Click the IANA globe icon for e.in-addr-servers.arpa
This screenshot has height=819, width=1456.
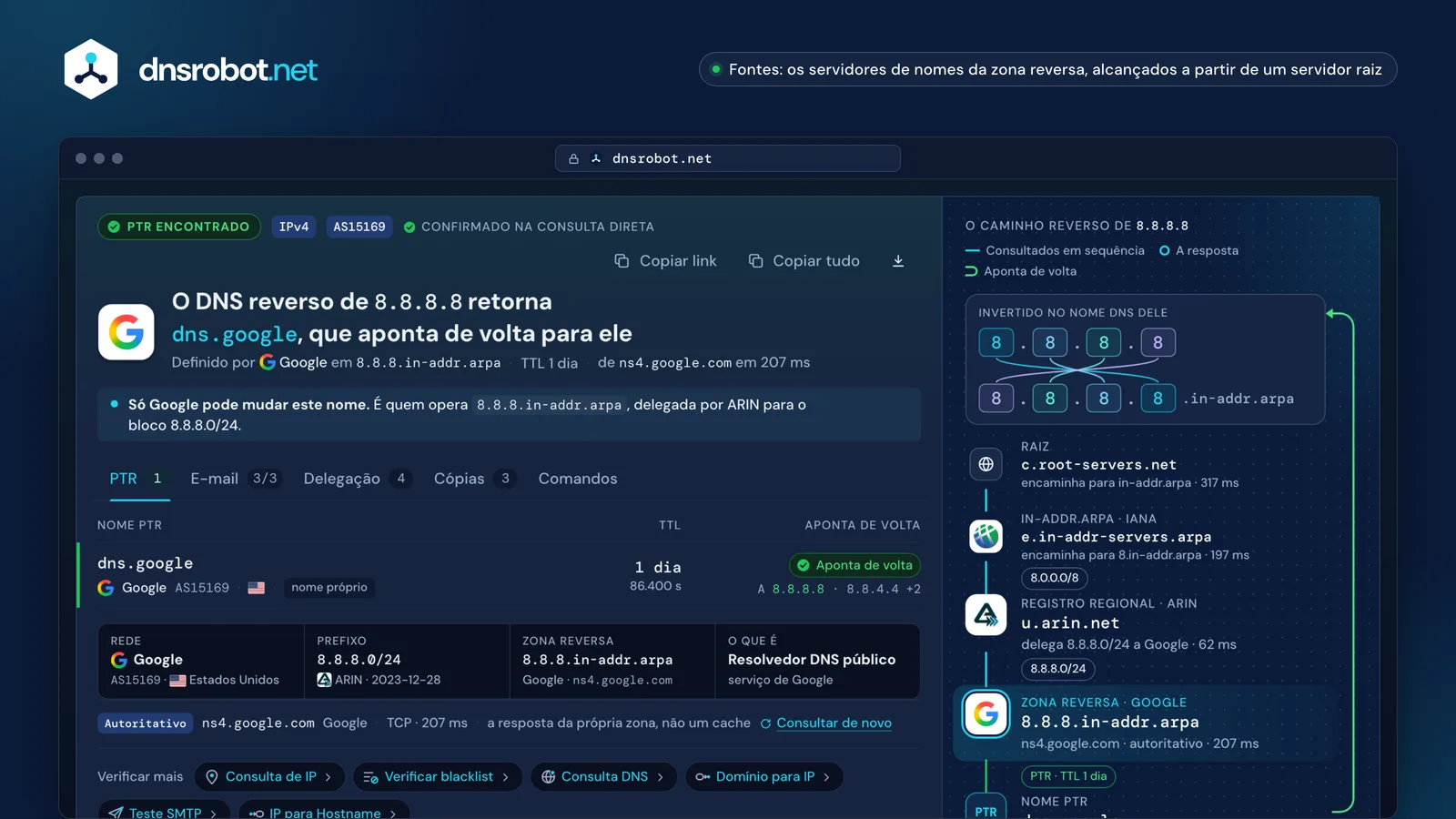pos(986,536)
